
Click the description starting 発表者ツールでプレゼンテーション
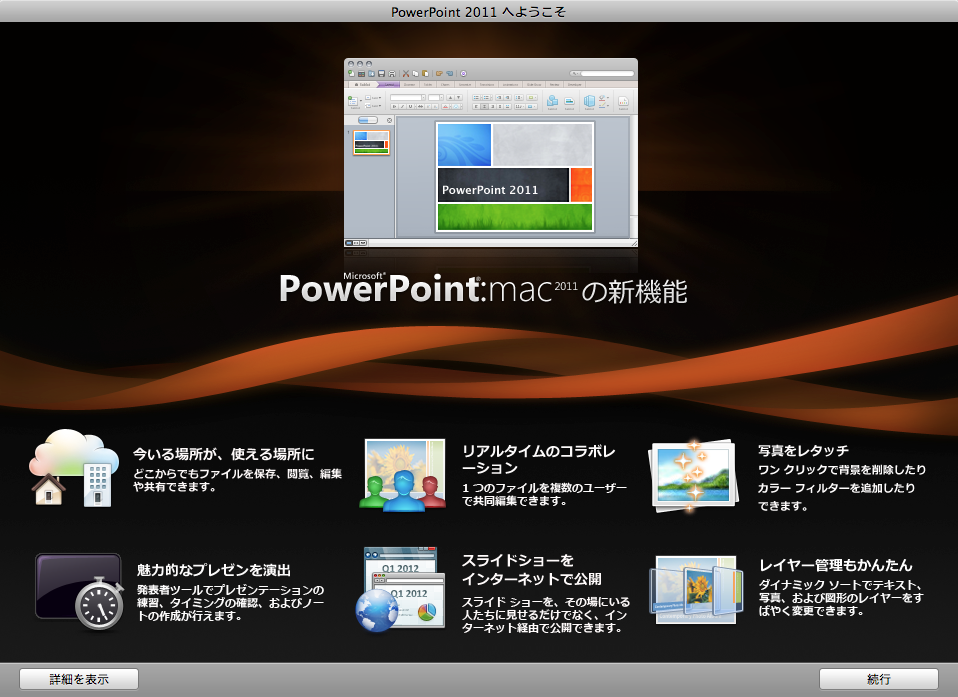230,603
